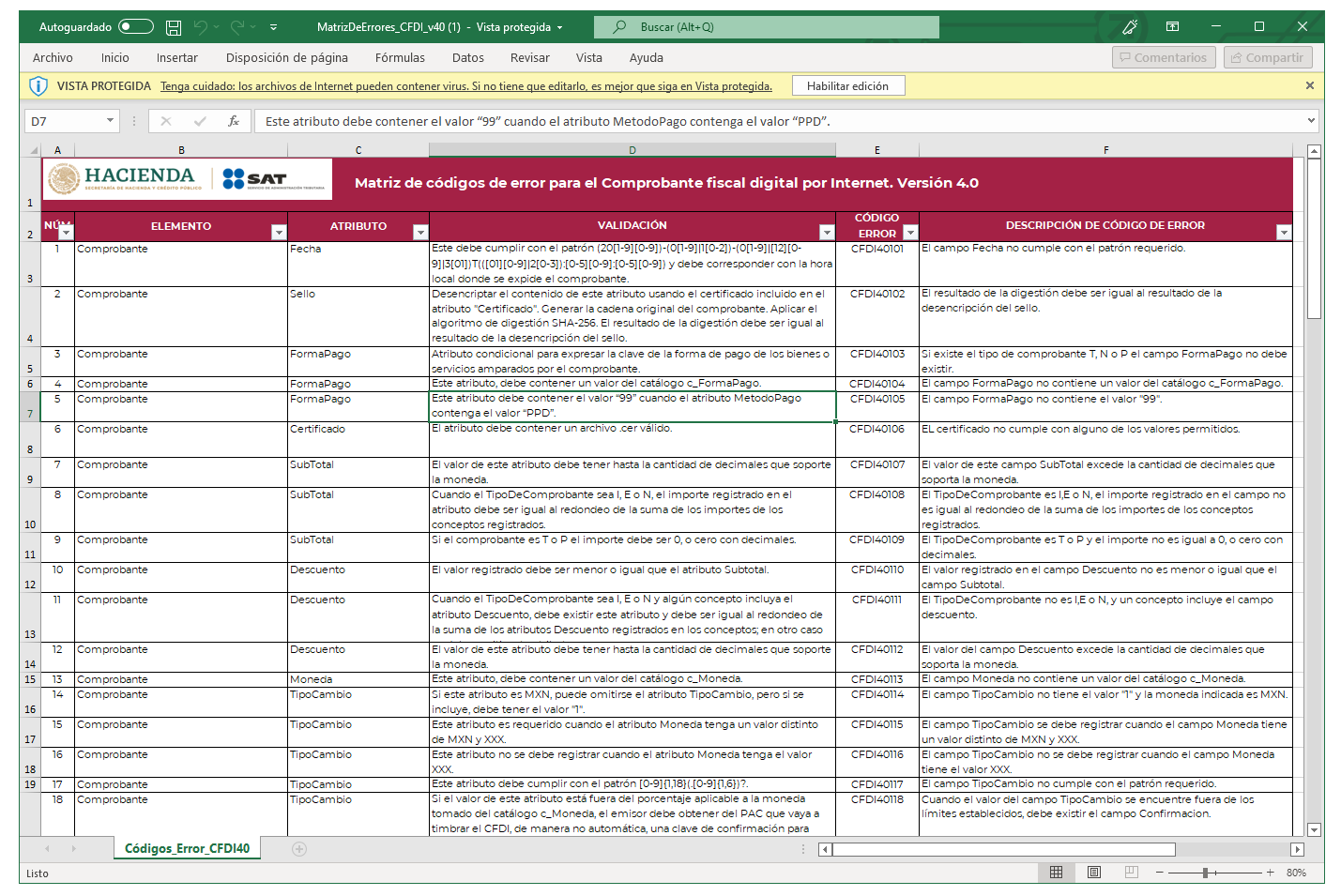The image size is (1341, 896).
Task: Expand the Name Box dropdown
Action: [110, 121]
